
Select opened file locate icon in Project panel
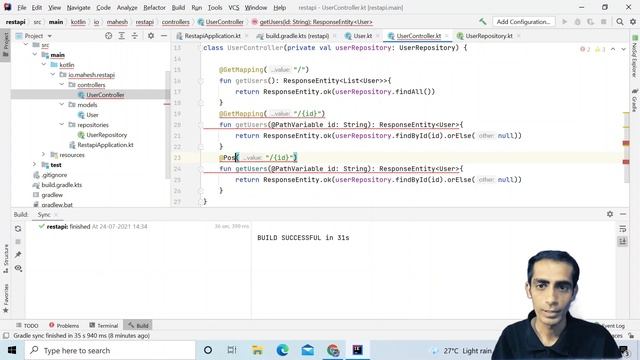pos(109,36)
